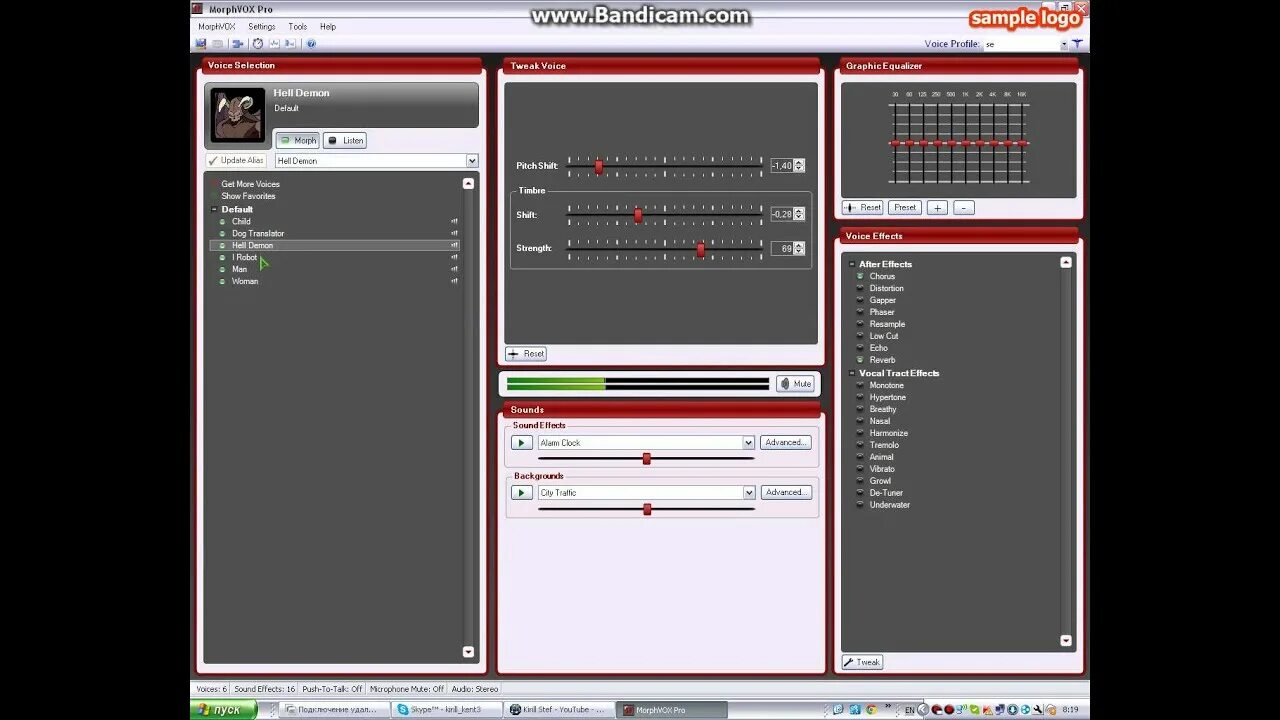Open the MorphVOX menu
This screenshot has width=1280, height=720.
pyautogui.click(x=217, y=27)
